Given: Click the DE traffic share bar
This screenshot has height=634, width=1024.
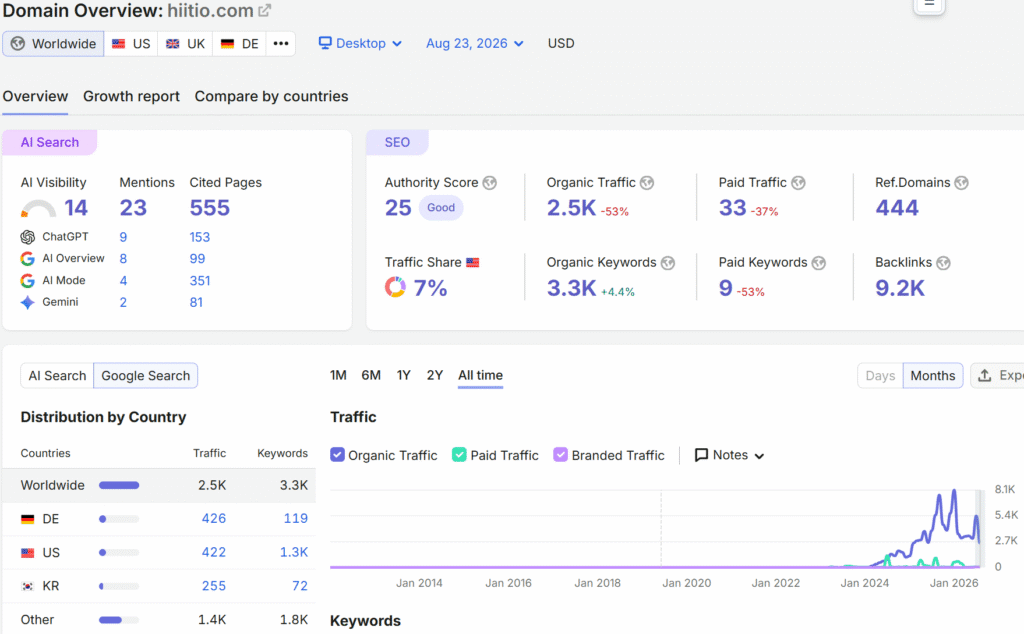Looking at the screenshot, I should click(119, 519).
